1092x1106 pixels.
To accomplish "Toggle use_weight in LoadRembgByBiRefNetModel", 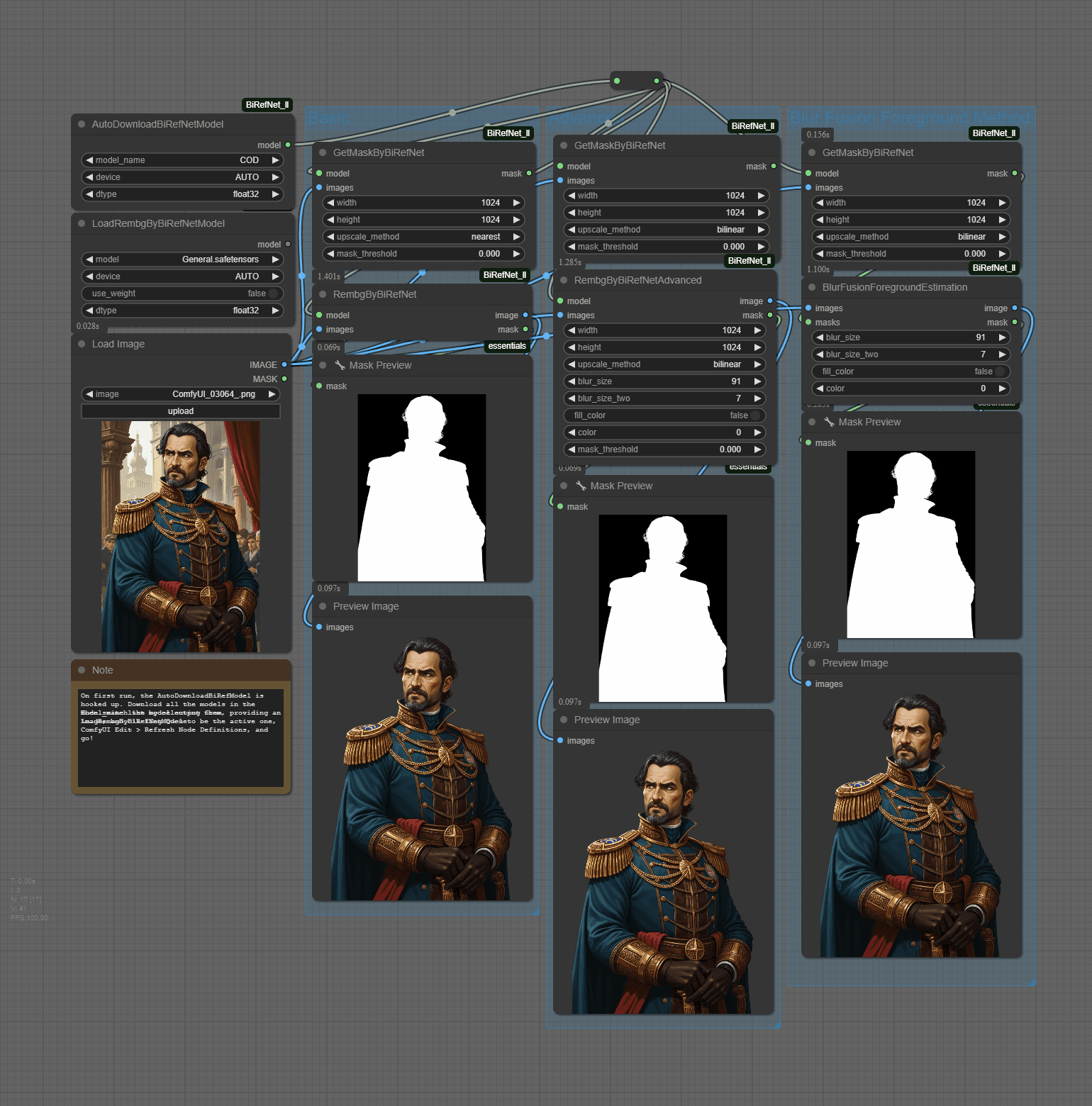I will coord(182,294).
